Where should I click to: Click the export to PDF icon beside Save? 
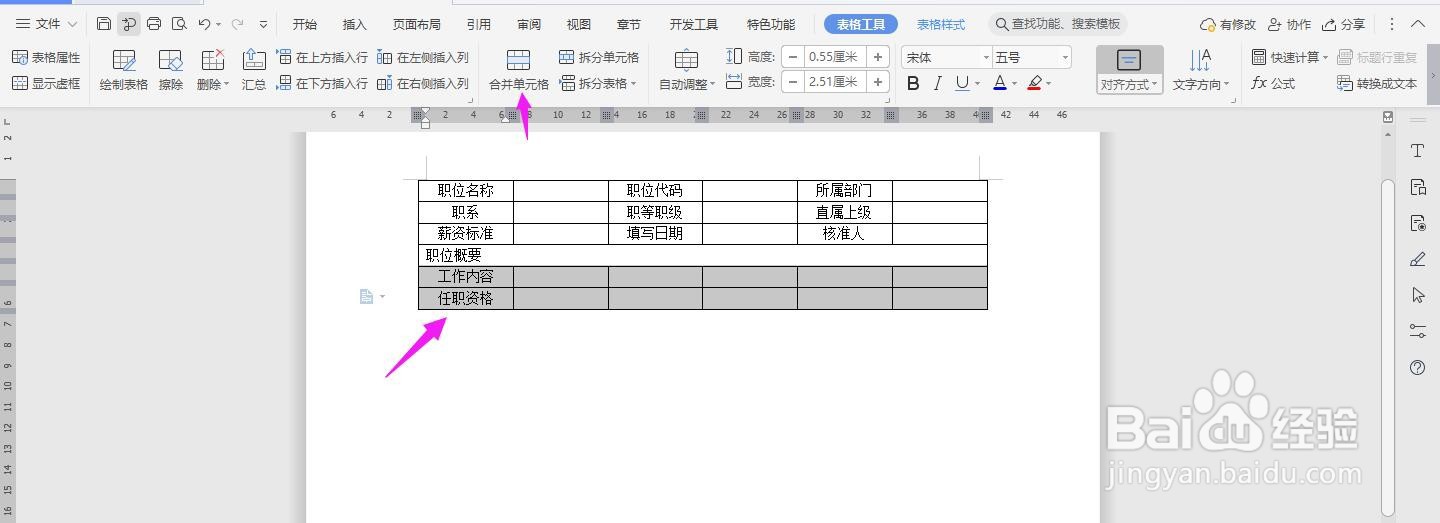click(x=129, y=24)
